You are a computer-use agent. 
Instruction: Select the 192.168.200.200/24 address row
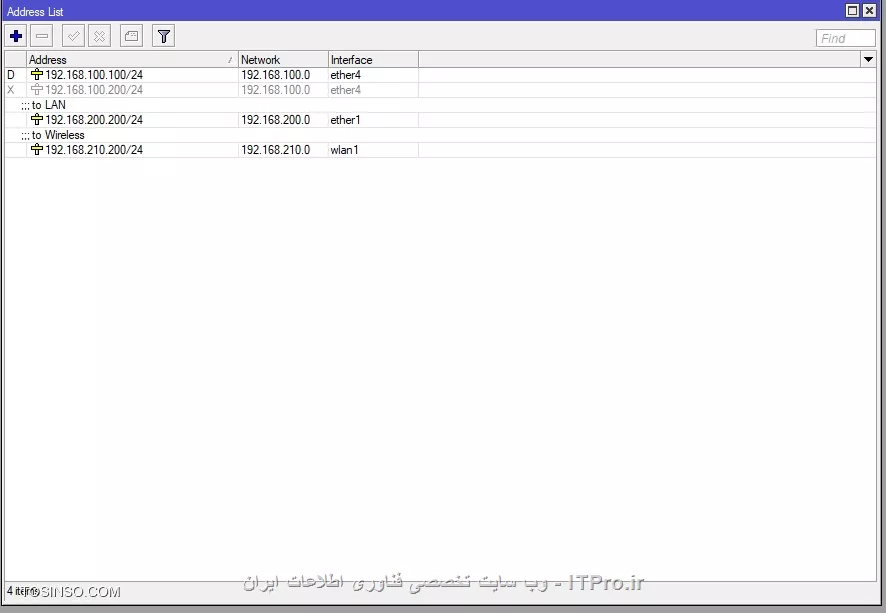coord(440,120)
